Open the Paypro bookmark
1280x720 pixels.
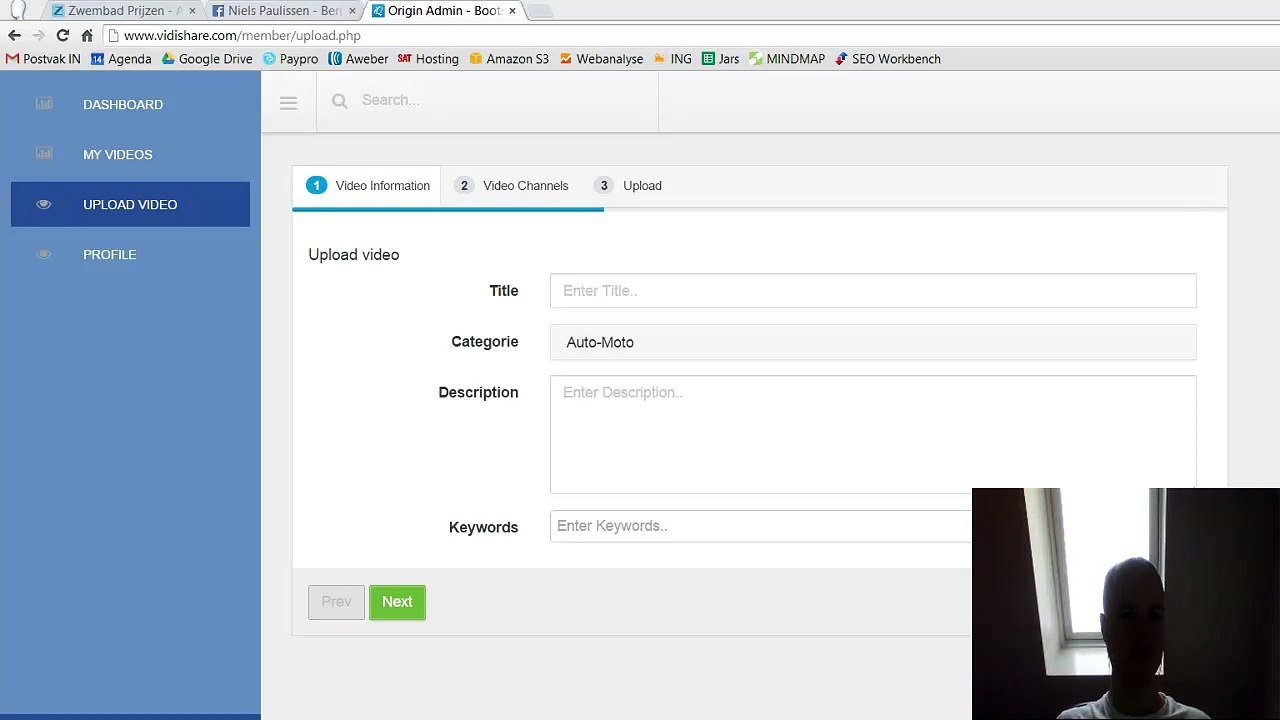pyautogui.click(x=291, y=59)
